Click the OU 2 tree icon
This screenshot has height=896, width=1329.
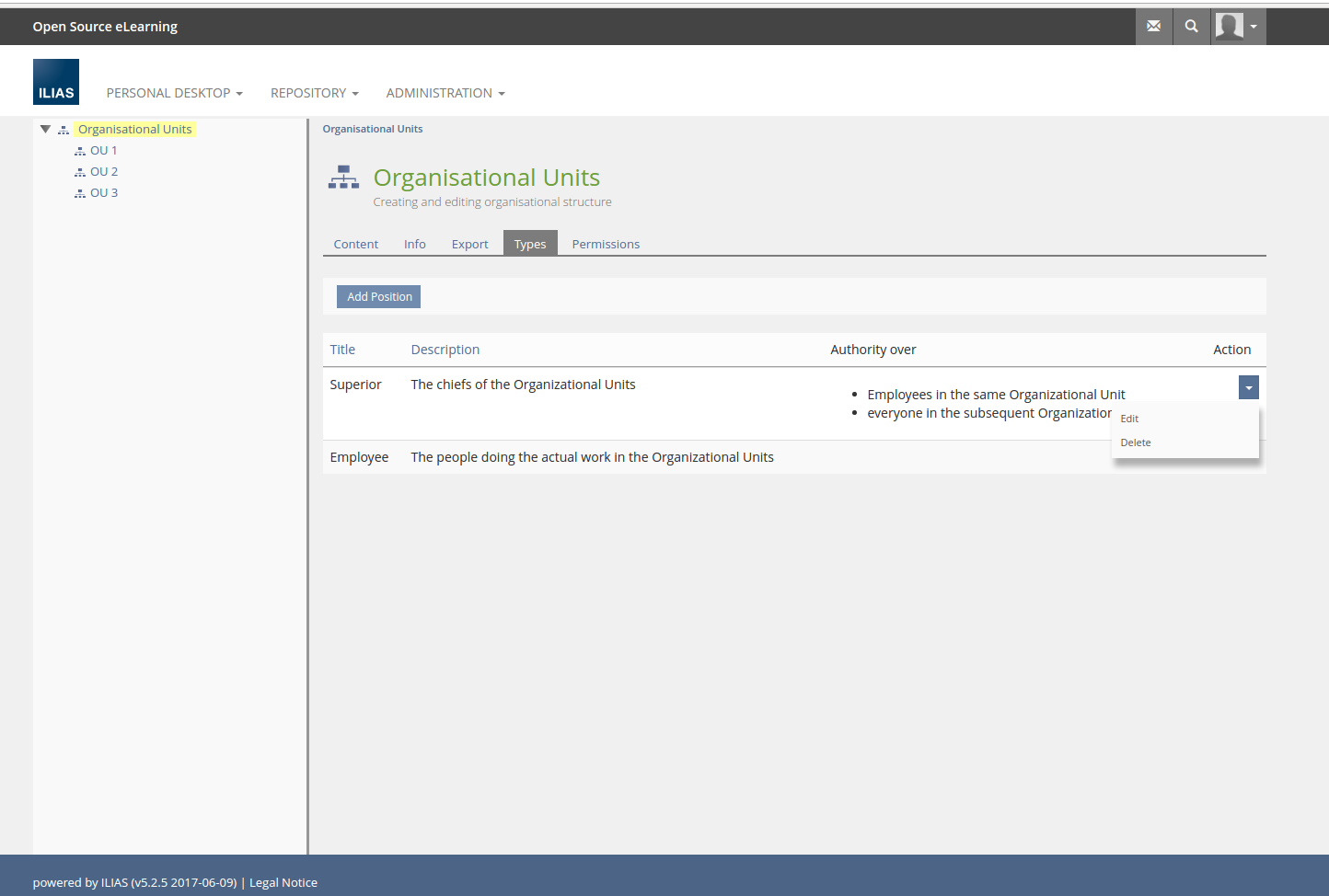pyautogui.click(x=80, y=172)
